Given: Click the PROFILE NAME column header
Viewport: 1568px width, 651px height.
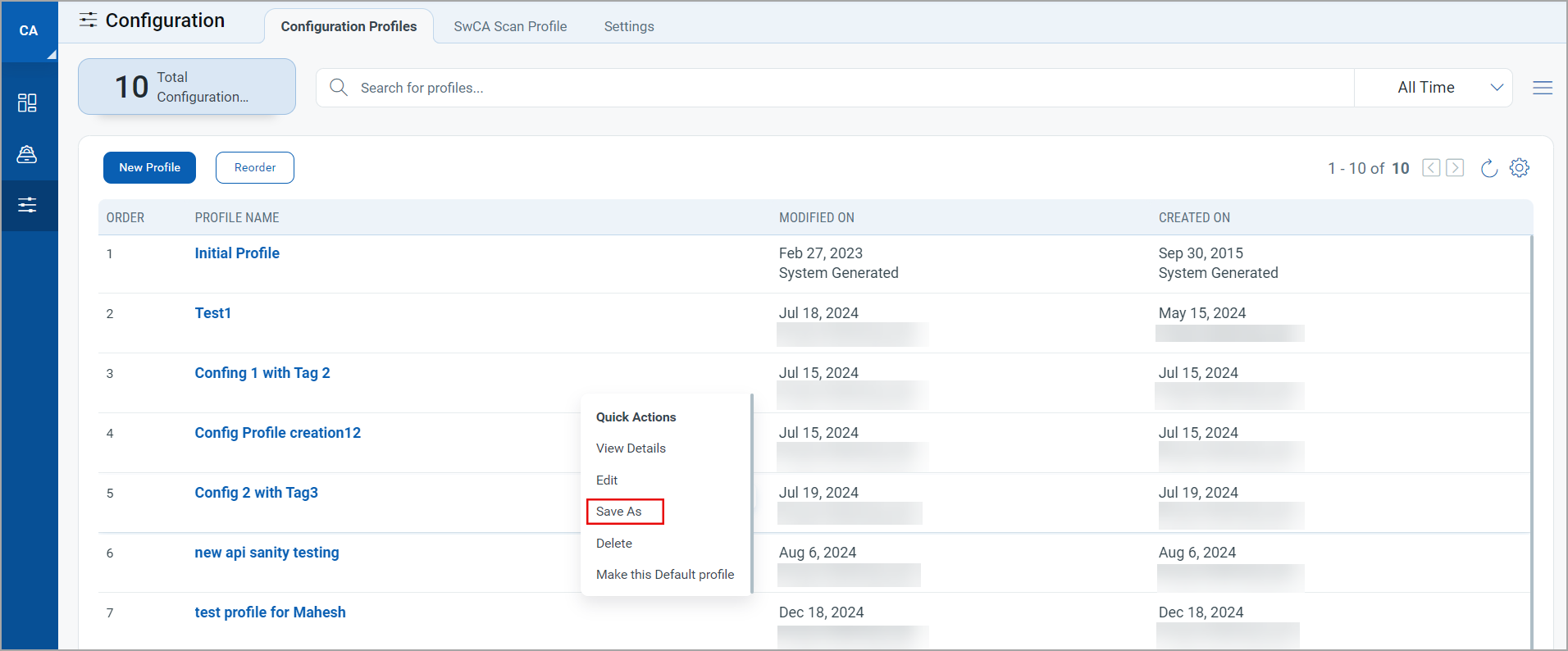Looking at the screenshot, I should (237, 218).
